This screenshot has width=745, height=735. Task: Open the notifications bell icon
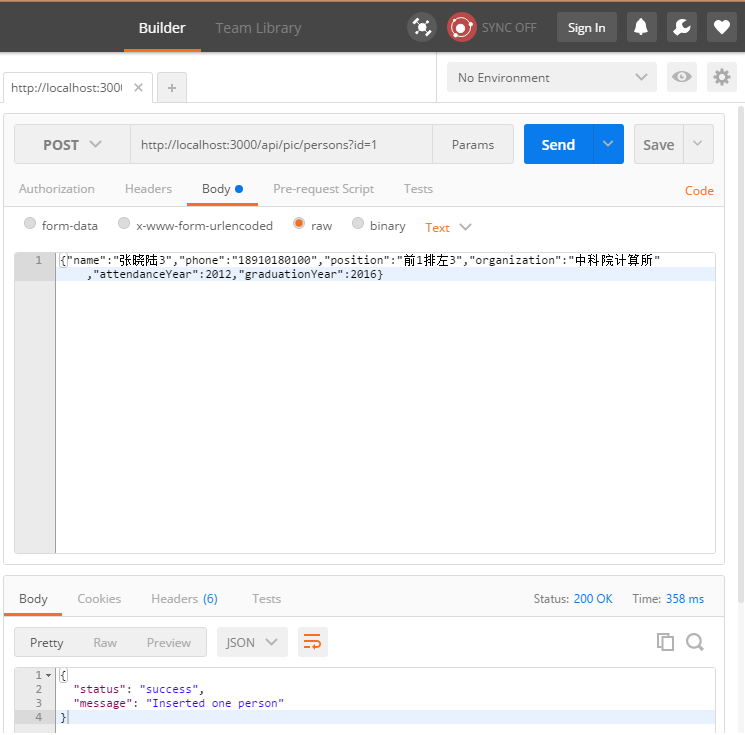click(642, 27)
